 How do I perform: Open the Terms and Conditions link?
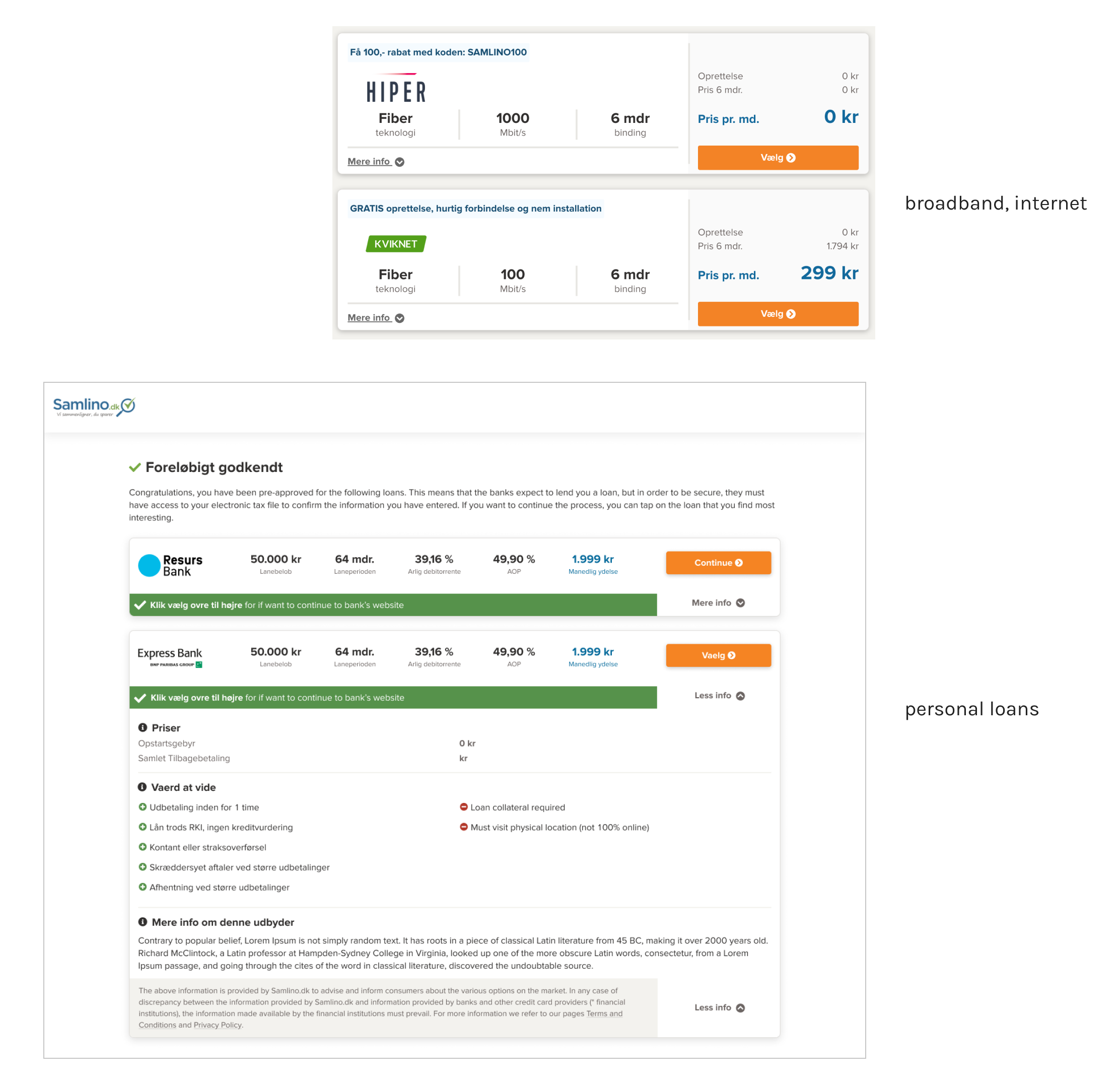(604, 1013)
